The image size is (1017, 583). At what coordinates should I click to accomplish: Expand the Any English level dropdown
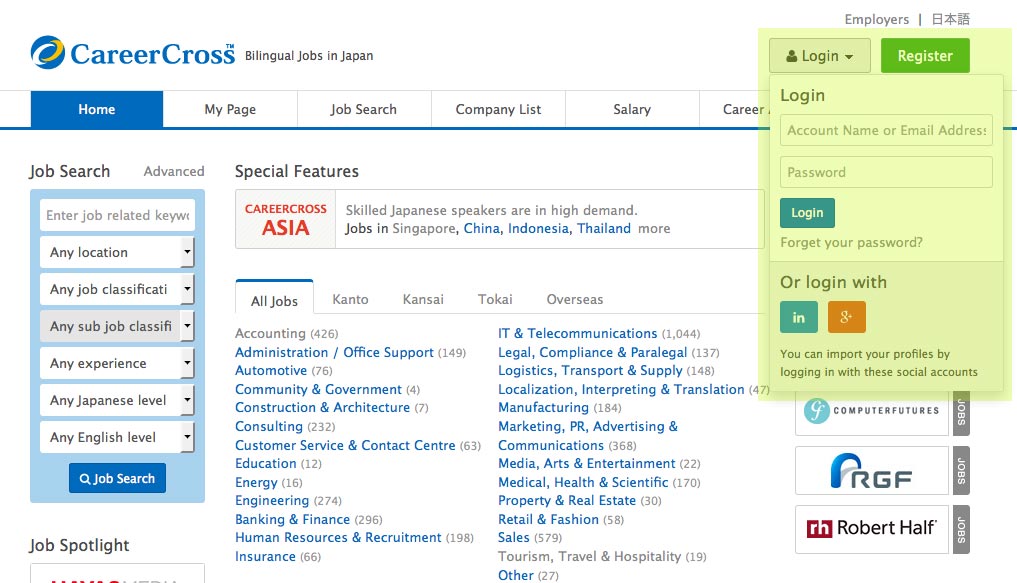117,437
